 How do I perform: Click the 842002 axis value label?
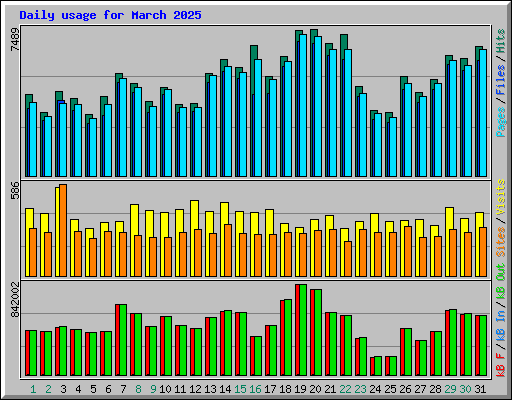[x=15, y=300]
